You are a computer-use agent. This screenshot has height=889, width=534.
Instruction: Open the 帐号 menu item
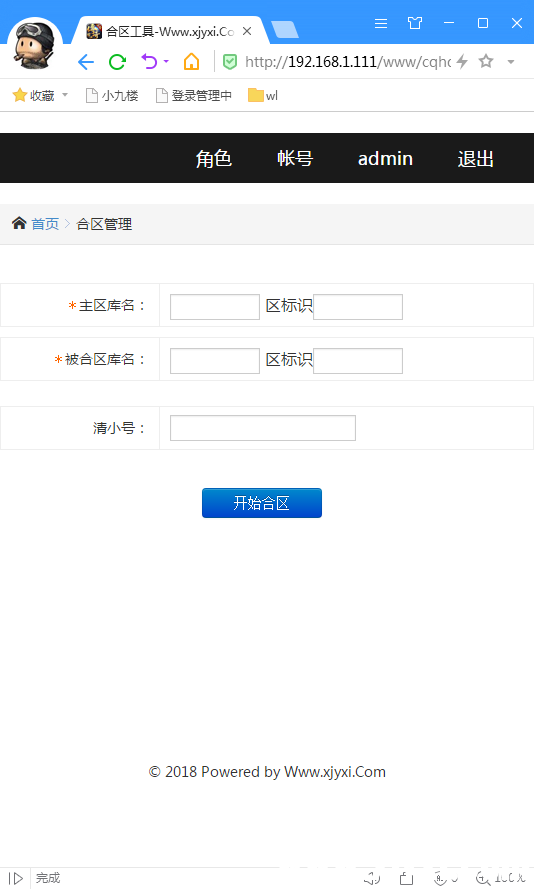pos(295,158)
